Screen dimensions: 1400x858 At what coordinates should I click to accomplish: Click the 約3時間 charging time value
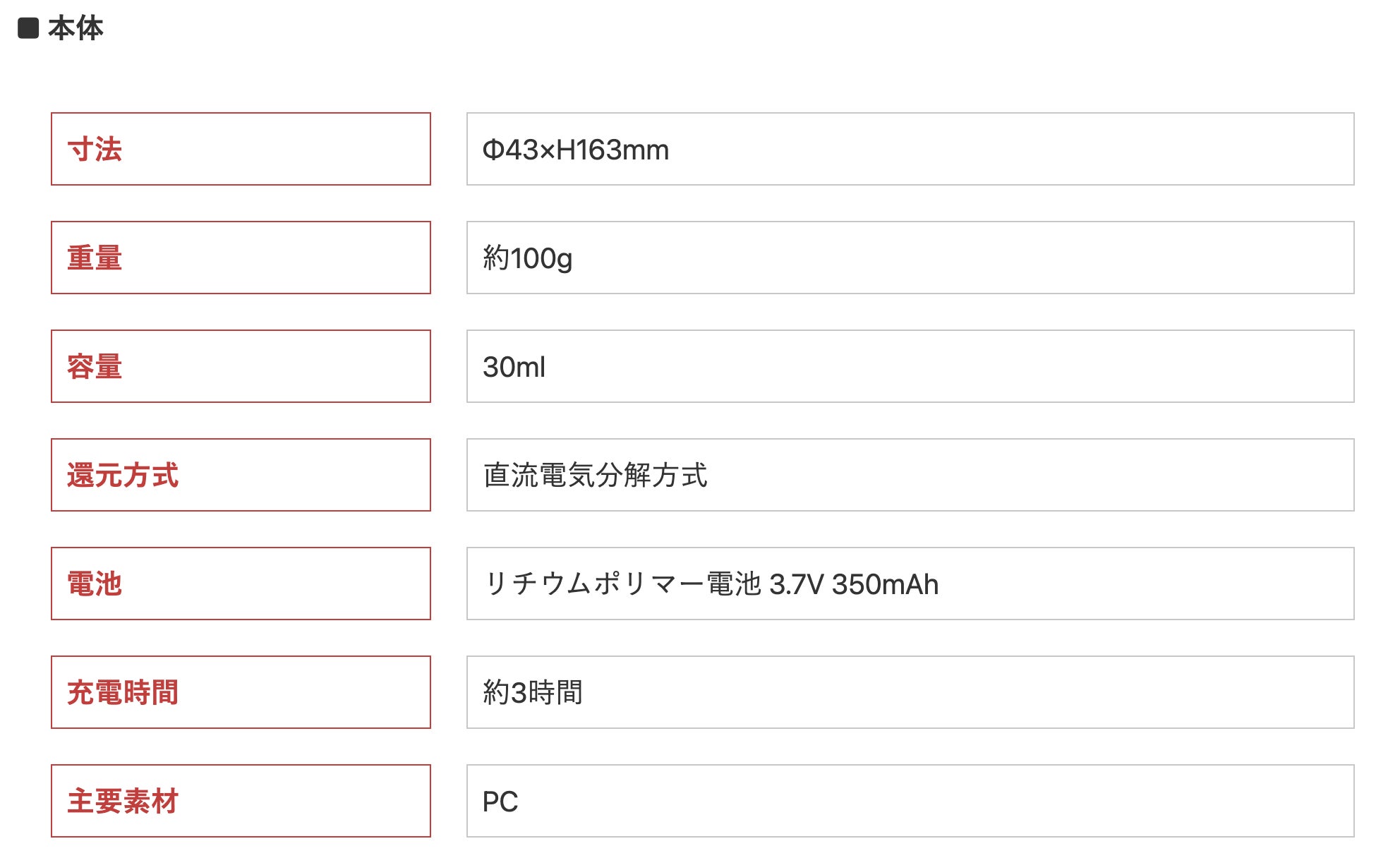[533, 692]
